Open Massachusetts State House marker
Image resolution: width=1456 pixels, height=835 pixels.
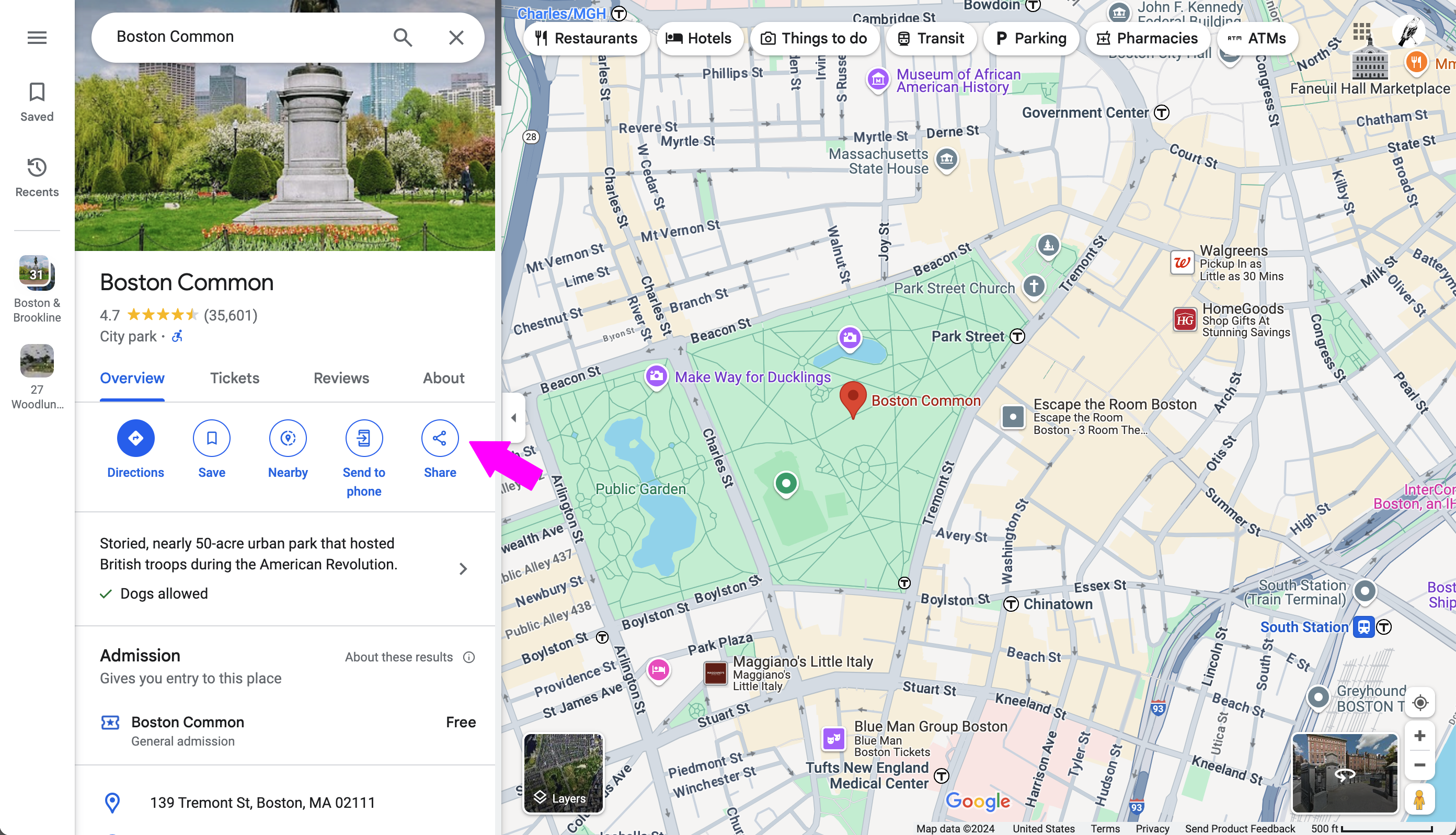point(947,159)
